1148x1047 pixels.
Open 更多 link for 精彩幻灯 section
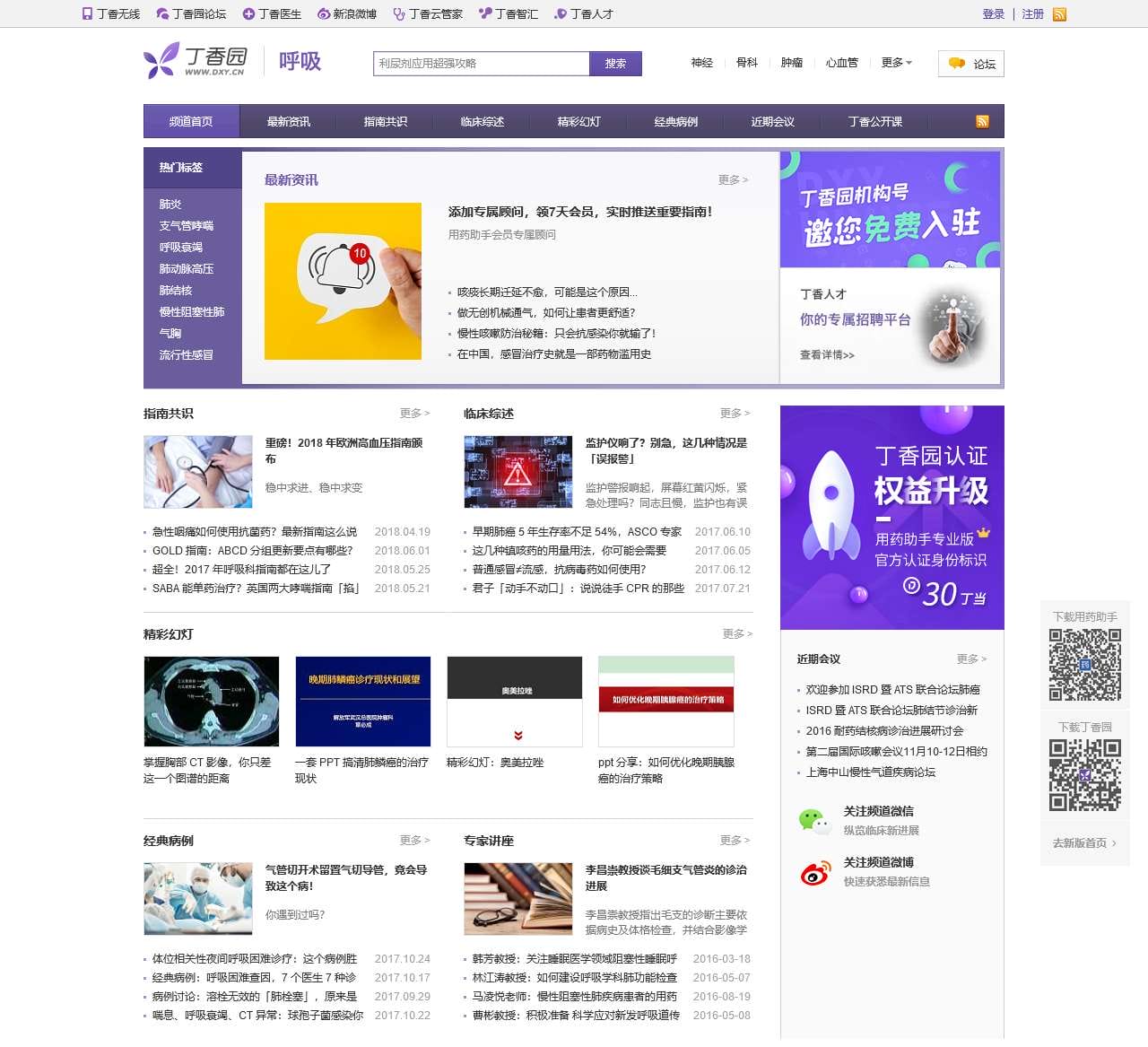tap(737, 633)
